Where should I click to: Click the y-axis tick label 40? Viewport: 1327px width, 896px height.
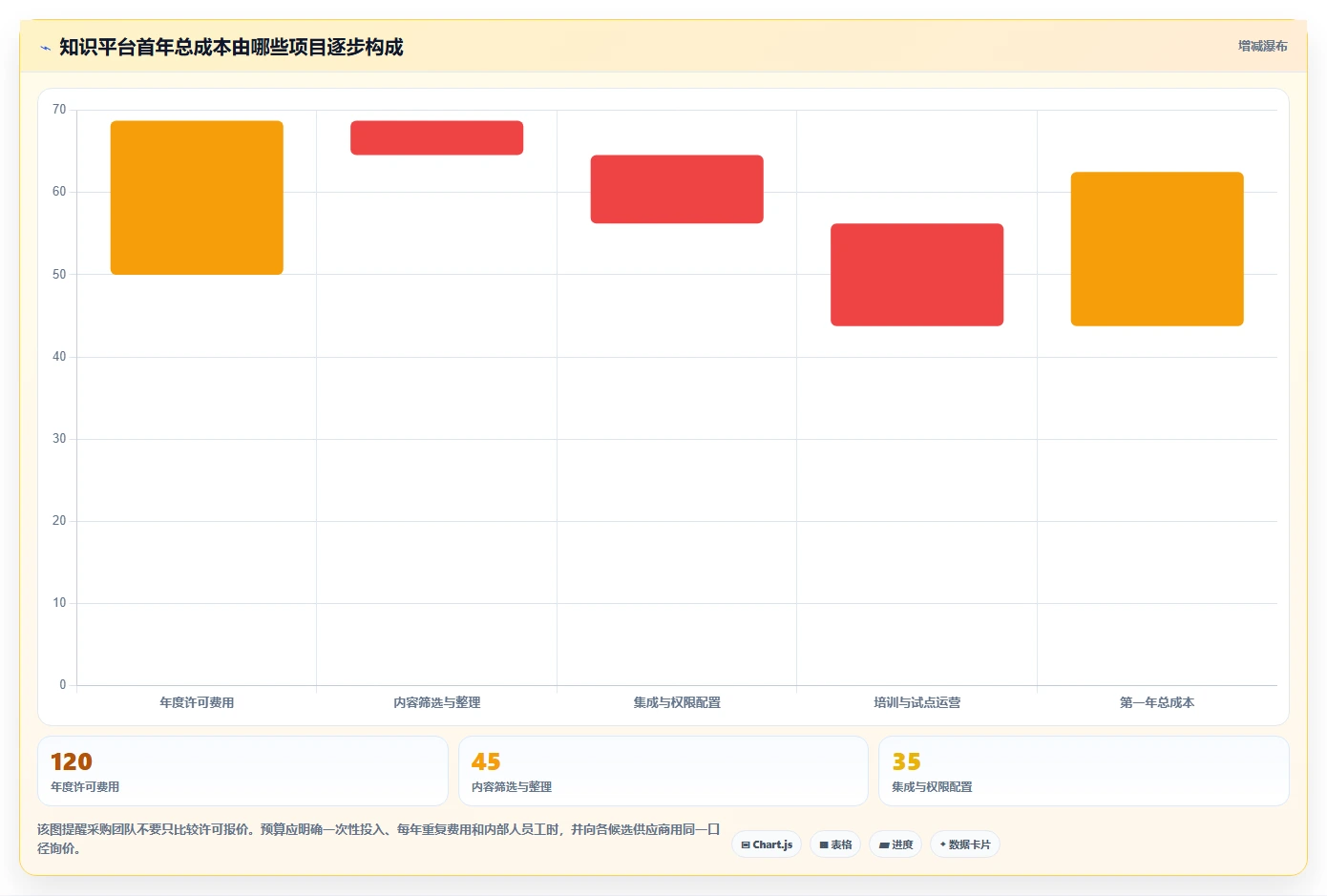59,357
